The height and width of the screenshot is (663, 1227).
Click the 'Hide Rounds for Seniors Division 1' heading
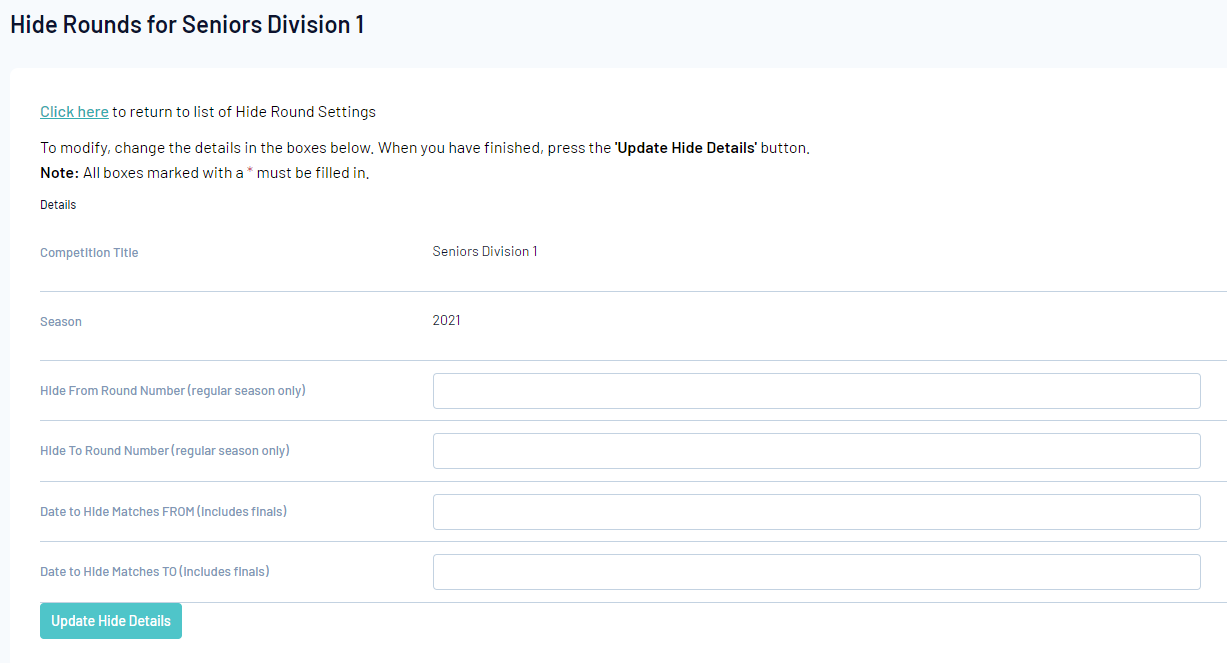(x=187, y=25)
